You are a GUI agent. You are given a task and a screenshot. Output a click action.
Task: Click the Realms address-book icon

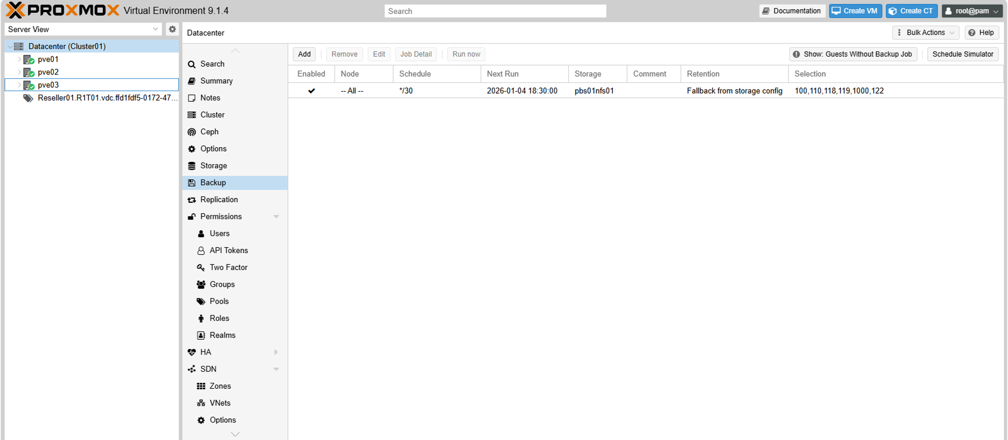201,335
